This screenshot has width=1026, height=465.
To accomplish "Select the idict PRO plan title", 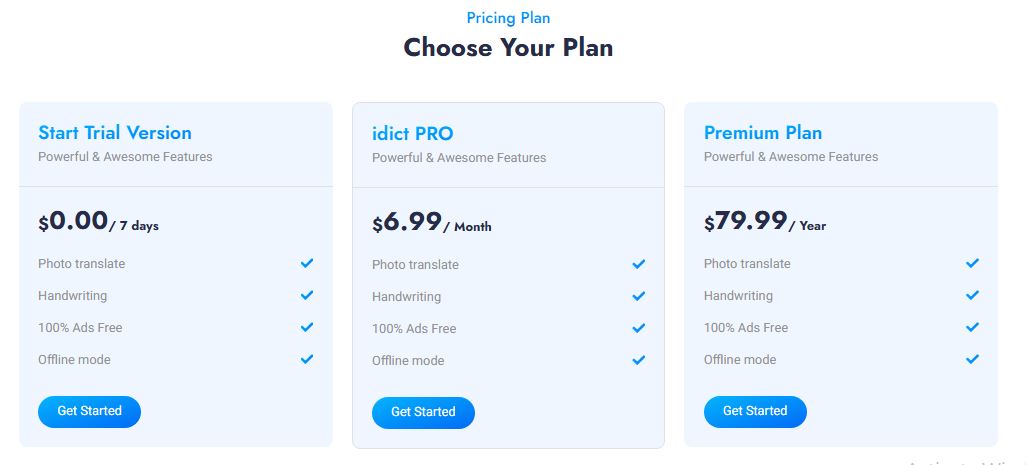I will (x=413, y=134).
